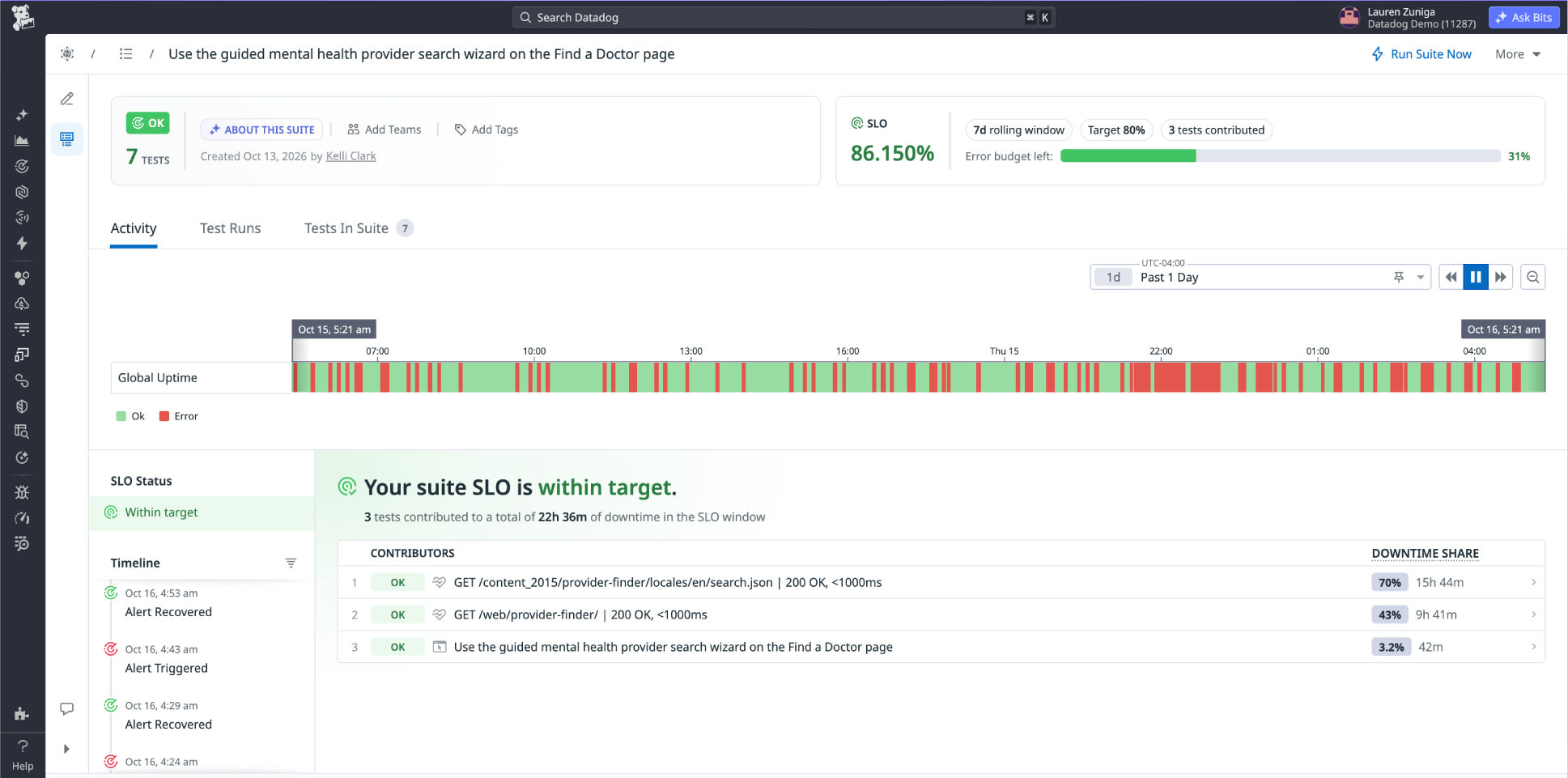This screenshot has height=778, width=1568.
Task: Pin the time range selector
Action: pyautogui.click(x=1399, y=277)
